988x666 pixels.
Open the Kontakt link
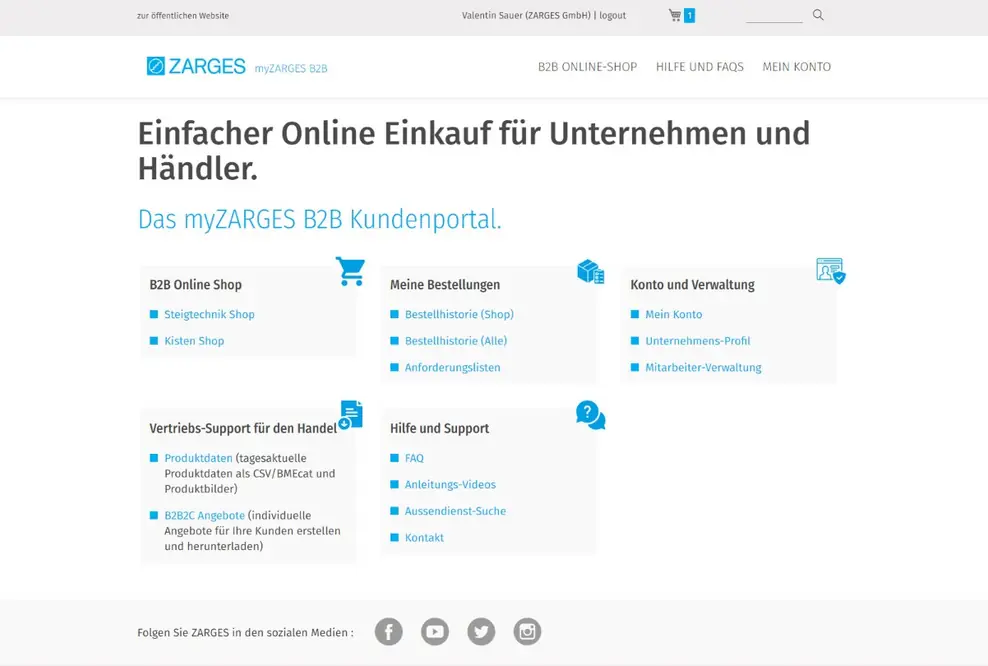coord(424,537)
